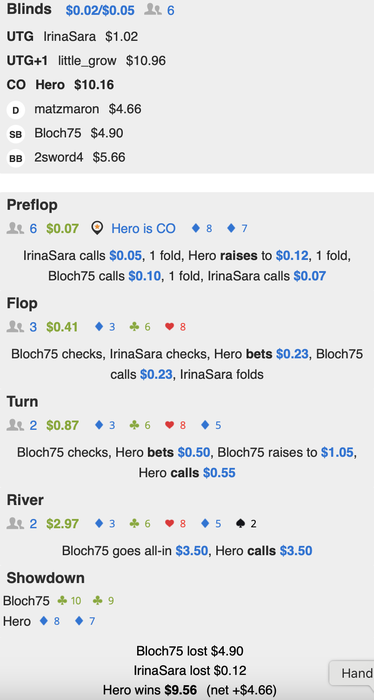This screenshot has width=374, height=700.
Task: Click the club 6 card in Turn row
Action: point(140,425)
